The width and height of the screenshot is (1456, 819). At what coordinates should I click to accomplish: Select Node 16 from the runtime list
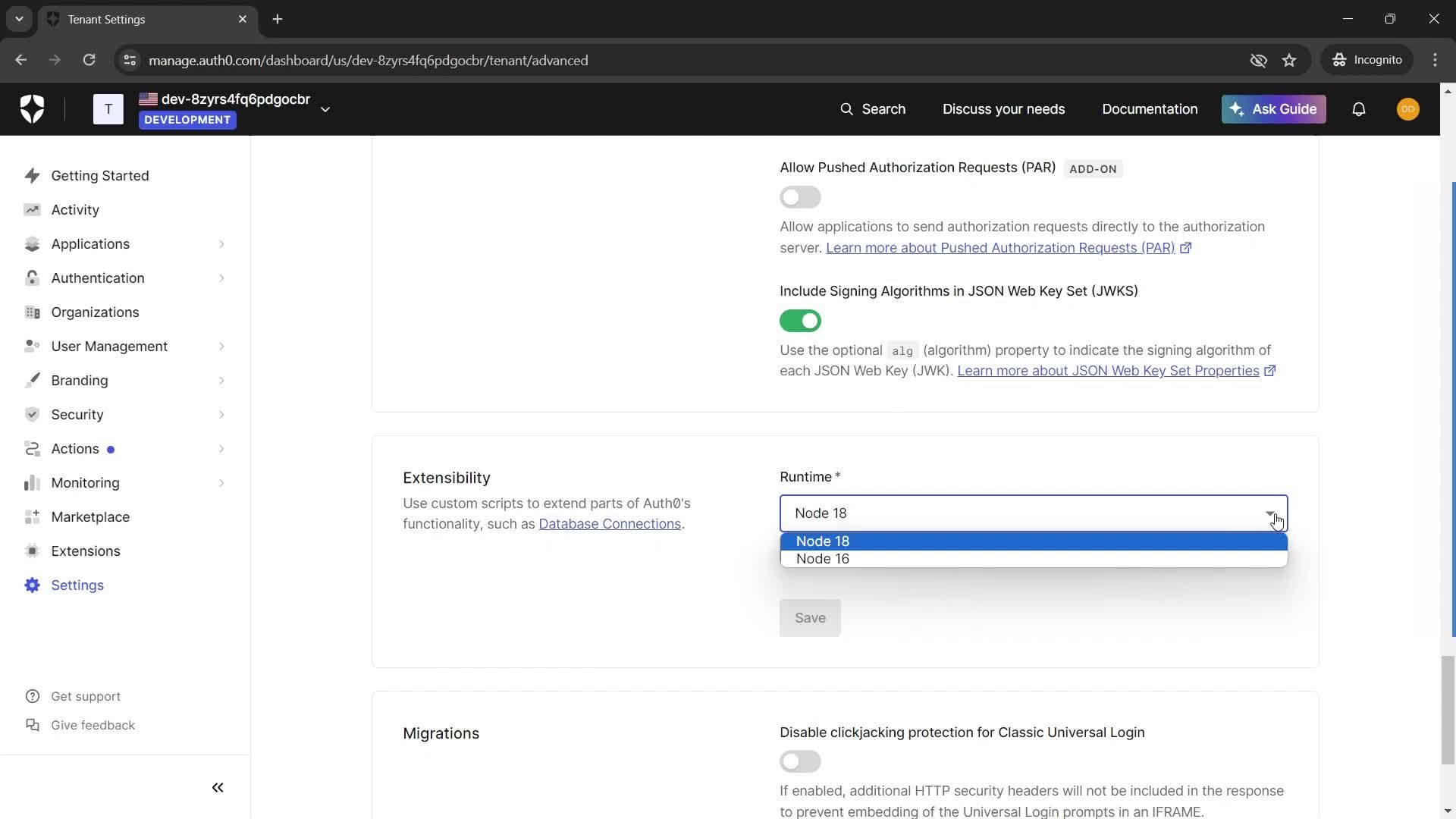coord(1034,559)
